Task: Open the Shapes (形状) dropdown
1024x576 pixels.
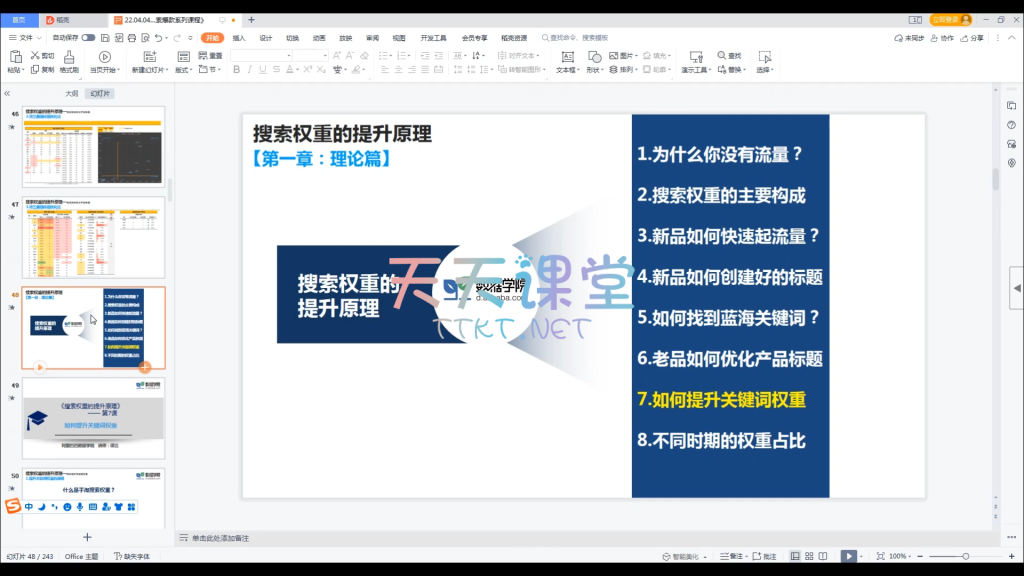Action: (596, 70)
